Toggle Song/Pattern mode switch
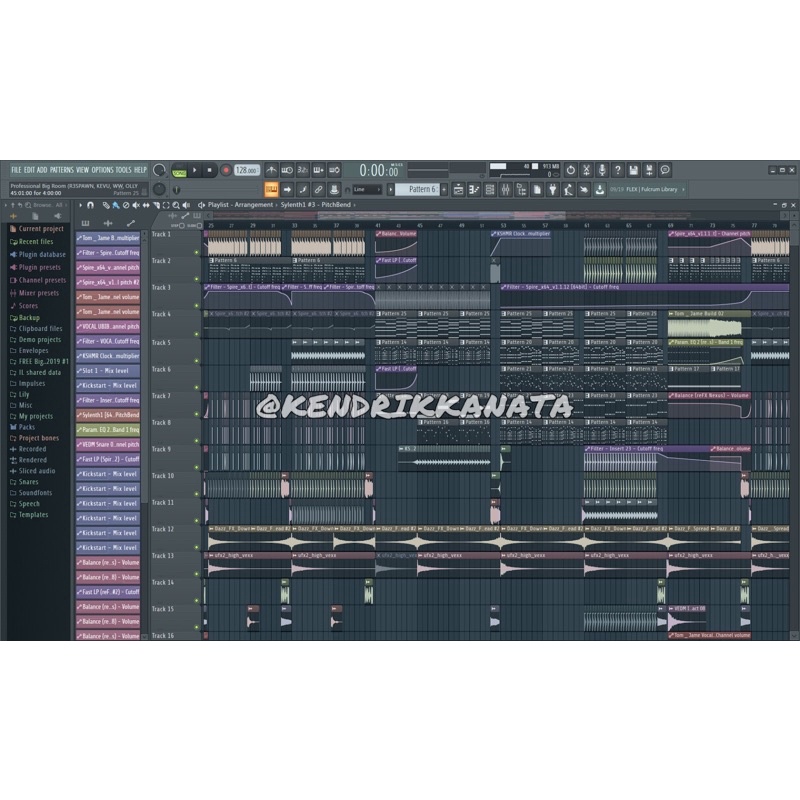Viewport: 800px width, 800px height. tap(179, 170)
